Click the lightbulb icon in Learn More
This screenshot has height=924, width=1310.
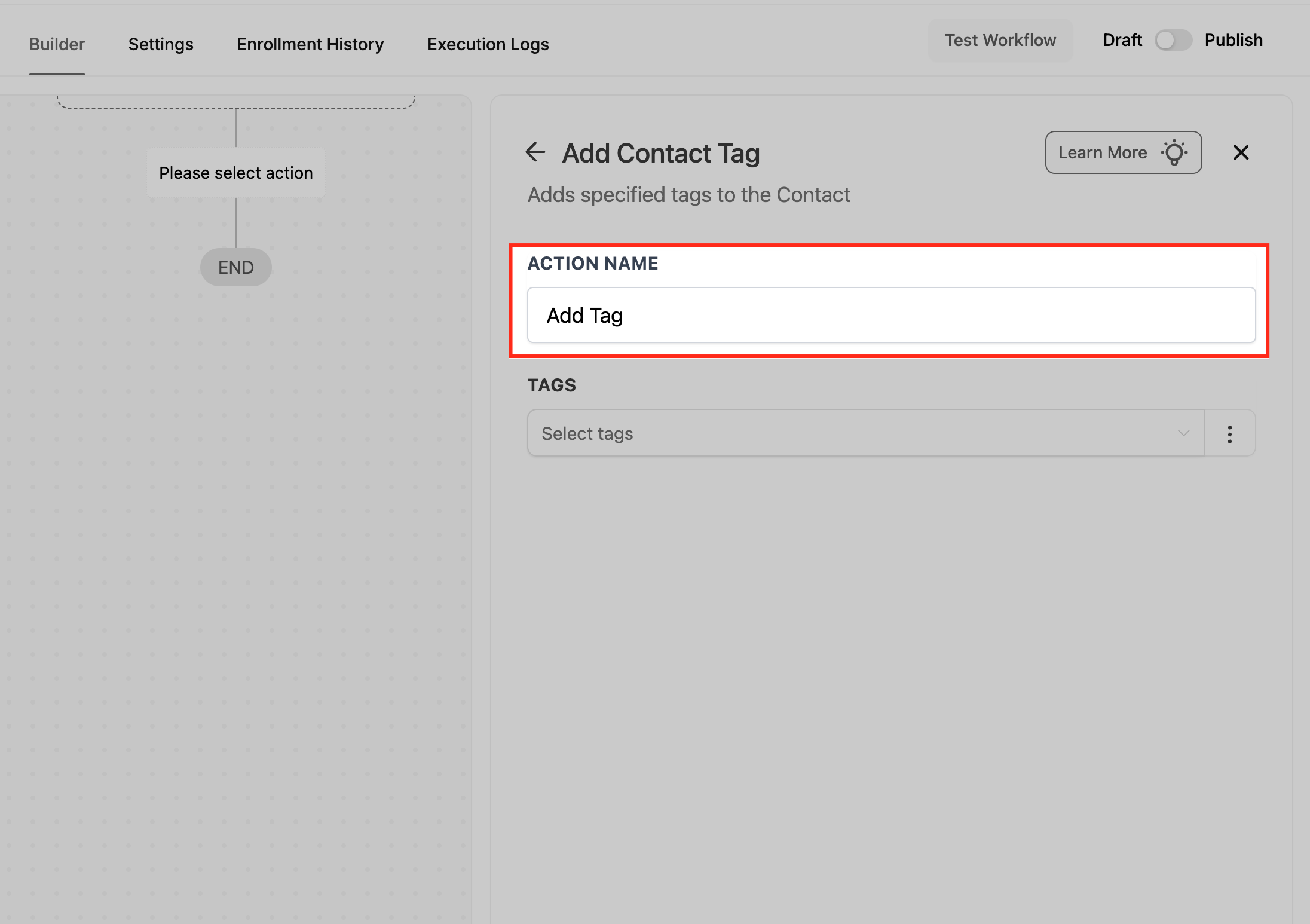(1174, 152)
